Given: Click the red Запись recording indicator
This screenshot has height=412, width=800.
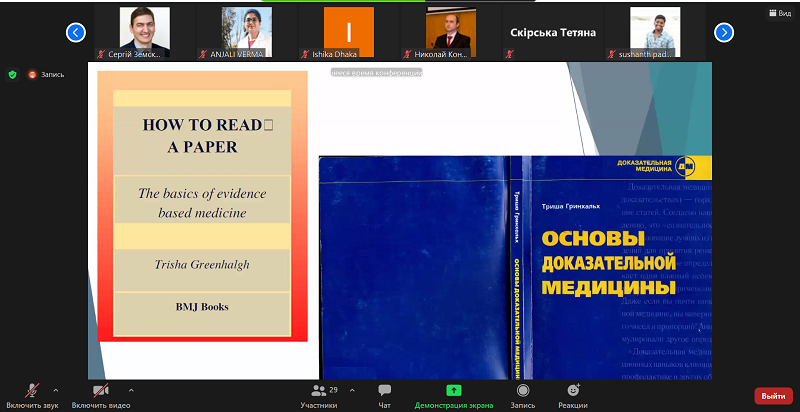Looking at the screenshot, I should coord(46,74).
